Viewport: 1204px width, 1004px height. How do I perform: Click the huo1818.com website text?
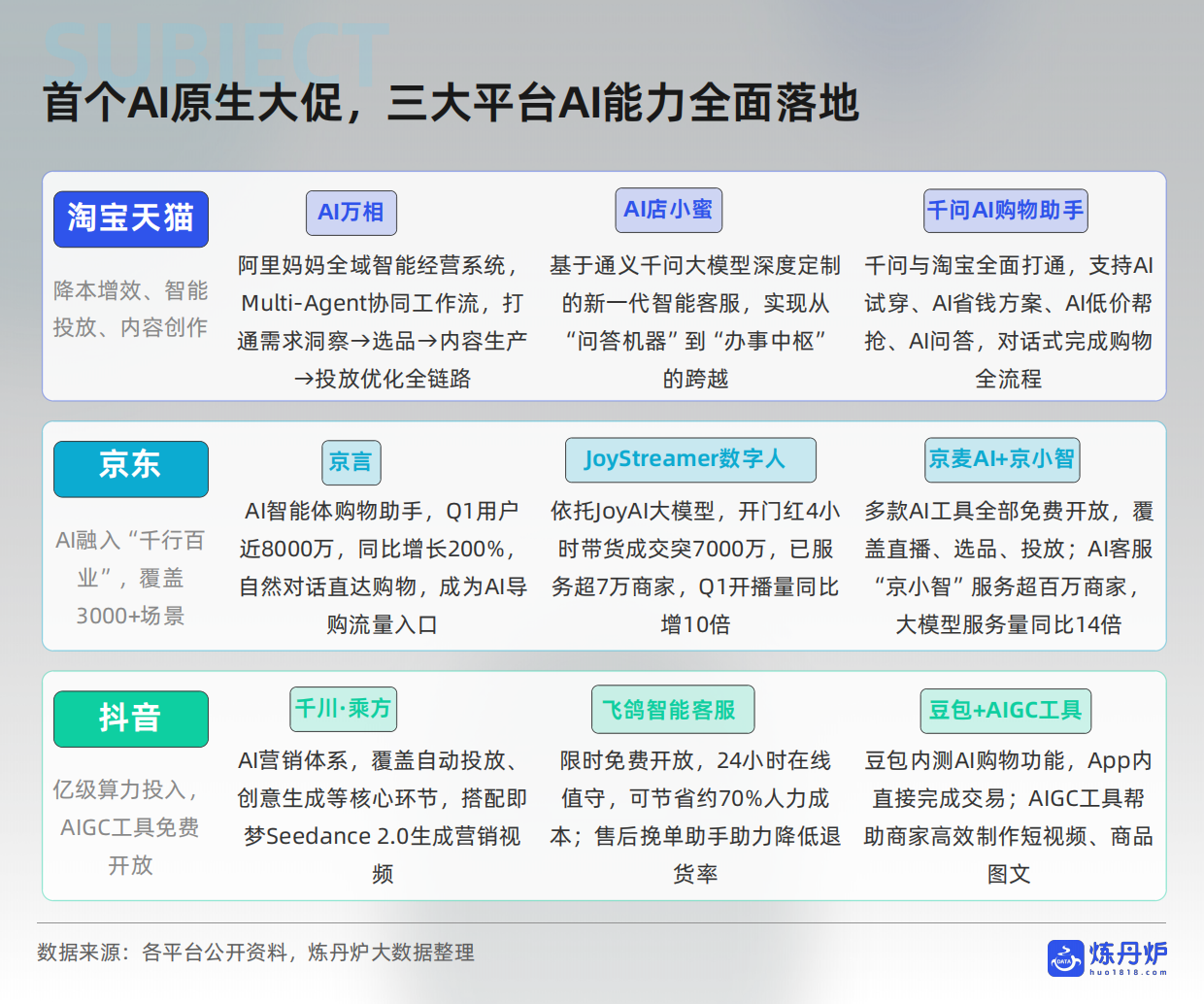[x=1129, y=972]
